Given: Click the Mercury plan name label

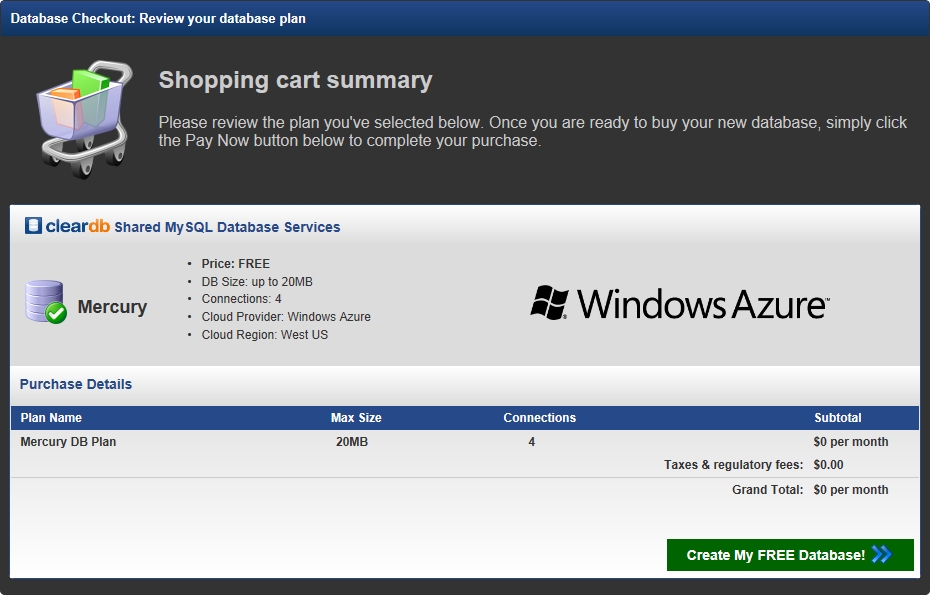Looking at the screenshot, I should [x=112, y=307].
